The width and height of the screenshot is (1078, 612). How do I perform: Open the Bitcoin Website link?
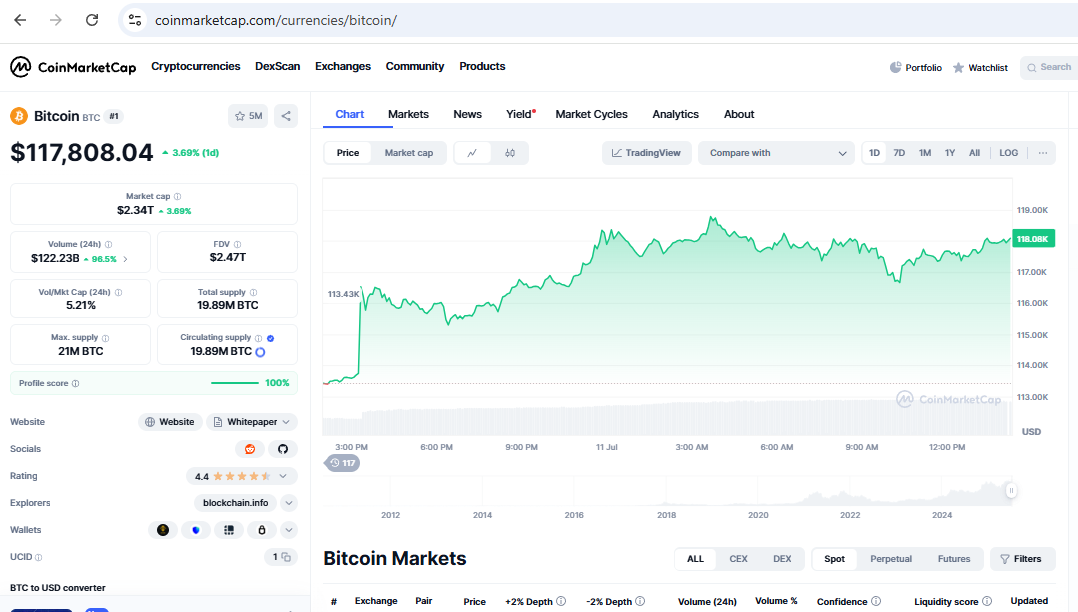pyautogui.click(x=170, y=422)
